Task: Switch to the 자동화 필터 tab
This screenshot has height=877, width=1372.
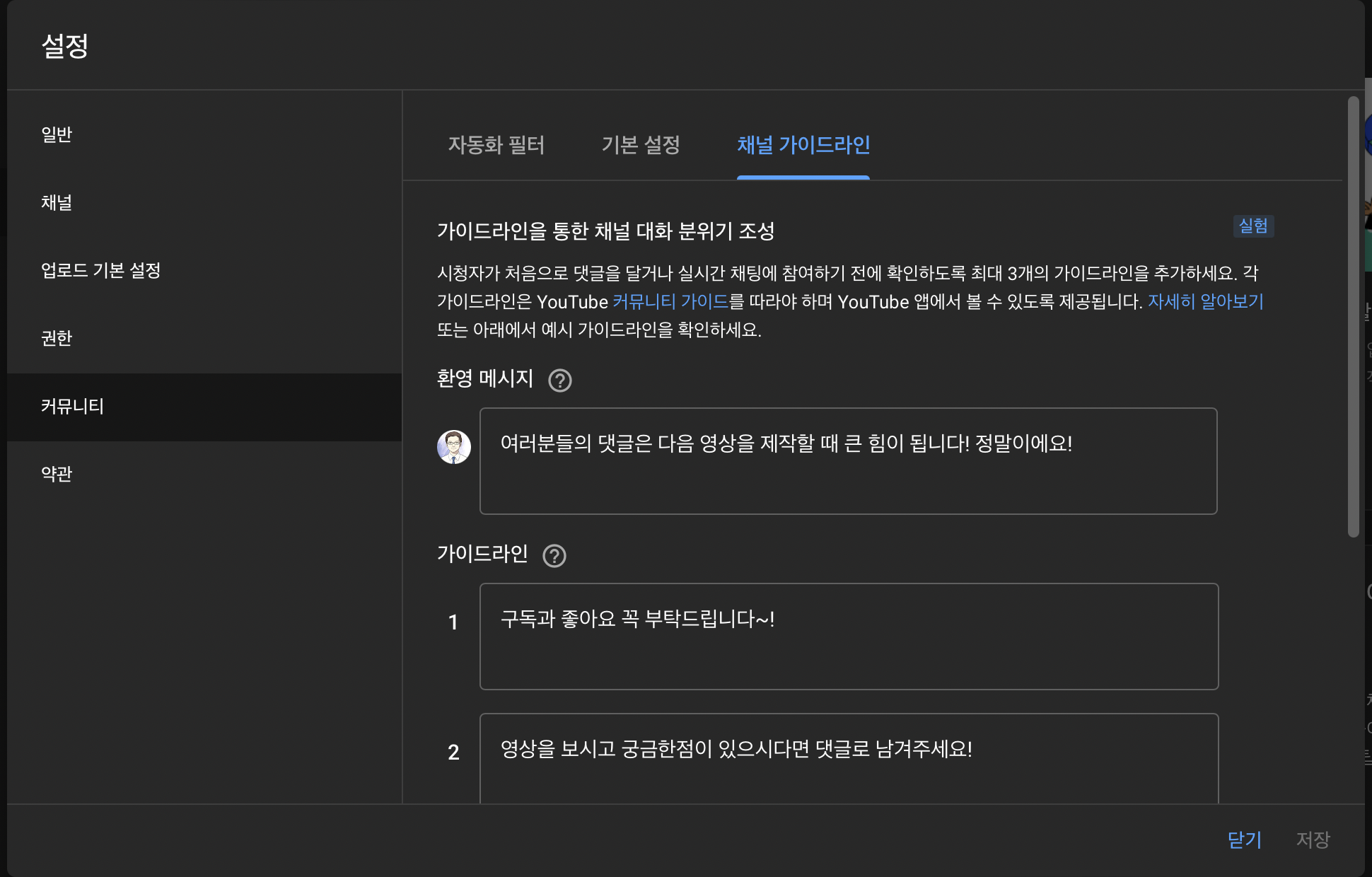Action: [496, 145]
